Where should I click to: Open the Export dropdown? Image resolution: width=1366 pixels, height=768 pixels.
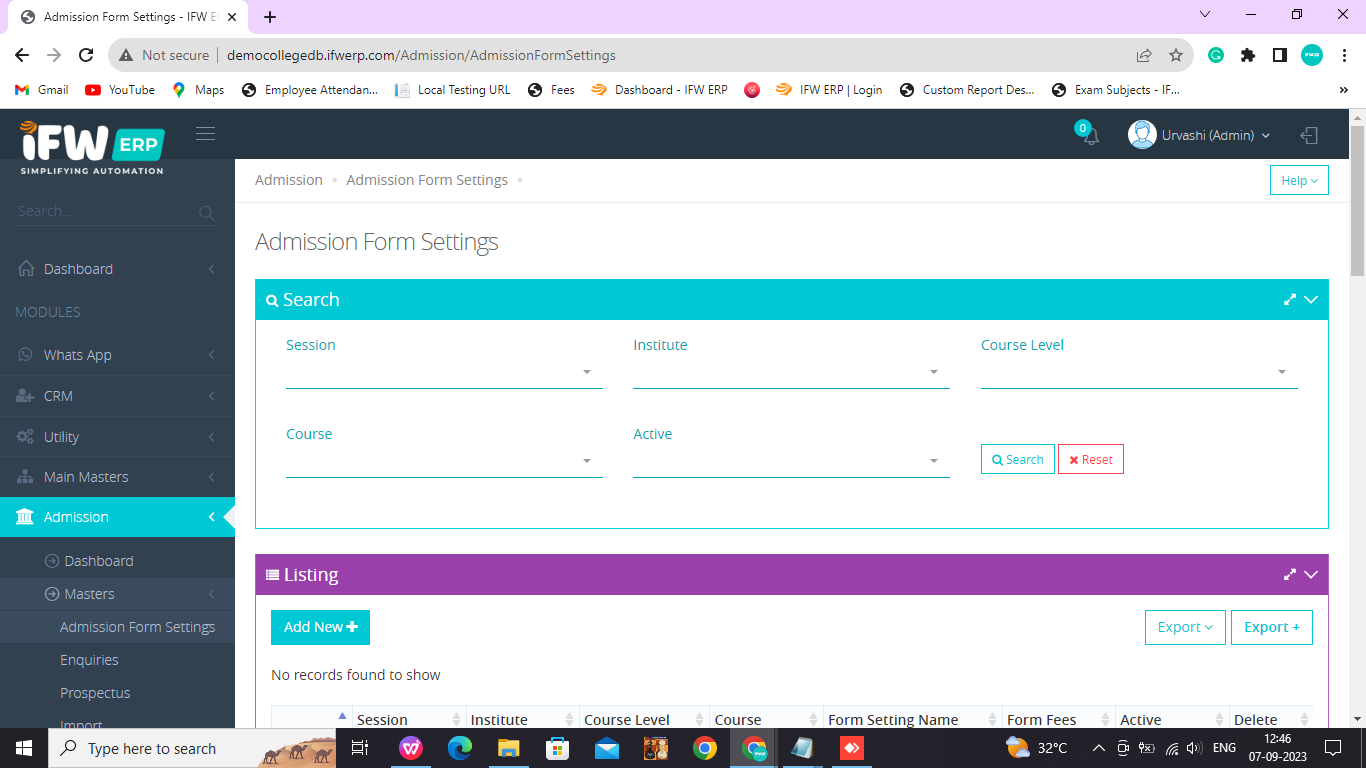pyautogui.click(x=1185, y=627)
